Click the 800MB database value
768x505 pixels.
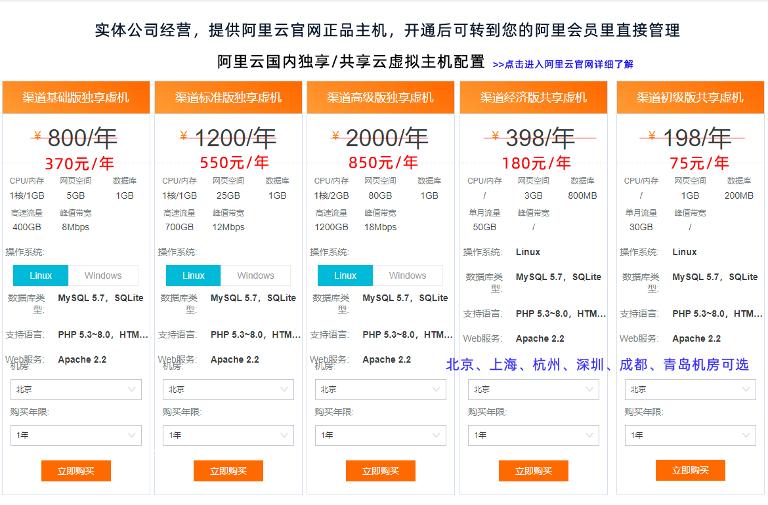pos(582,195)
